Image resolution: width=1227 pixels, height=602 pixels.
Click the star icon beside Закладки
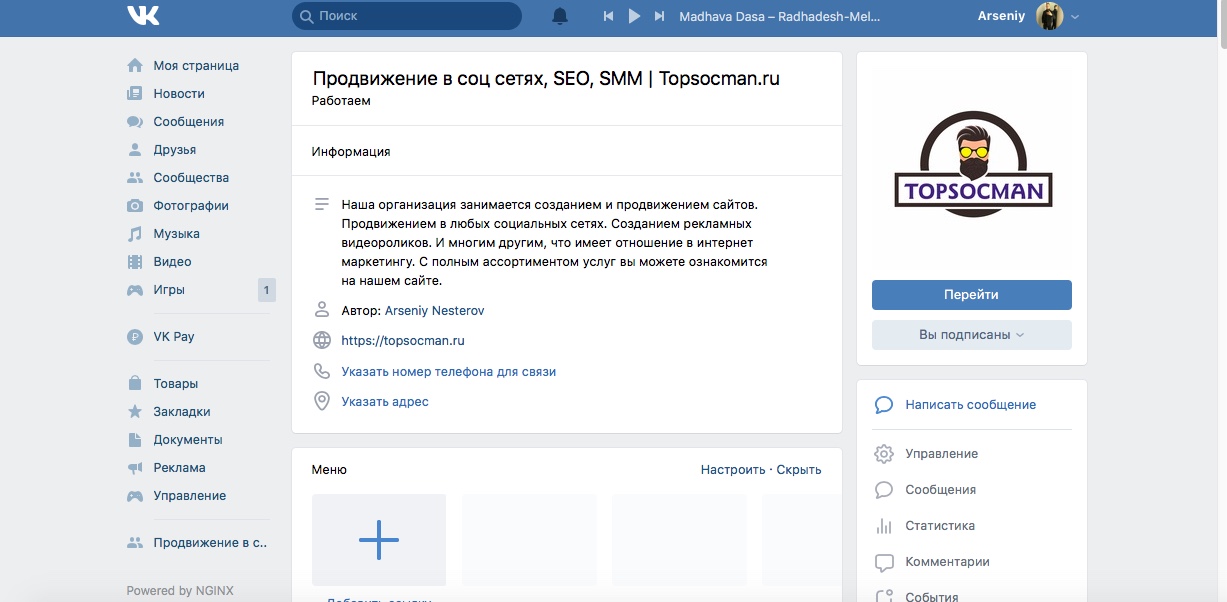pyautogui.click(x=135, y=411)
